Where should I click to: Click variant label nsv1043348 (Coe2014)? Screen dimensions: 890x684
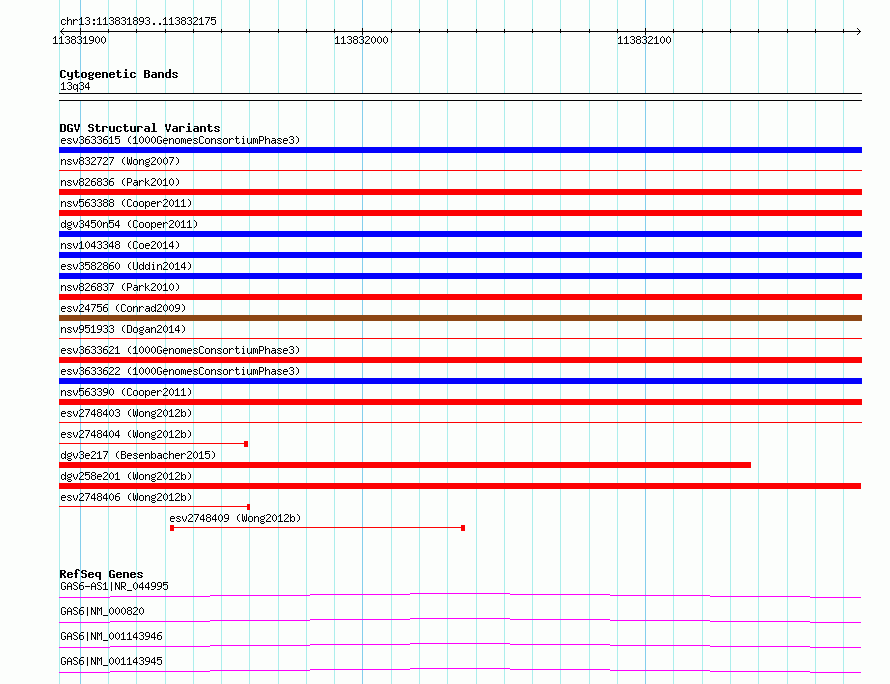tap(120, 245)
